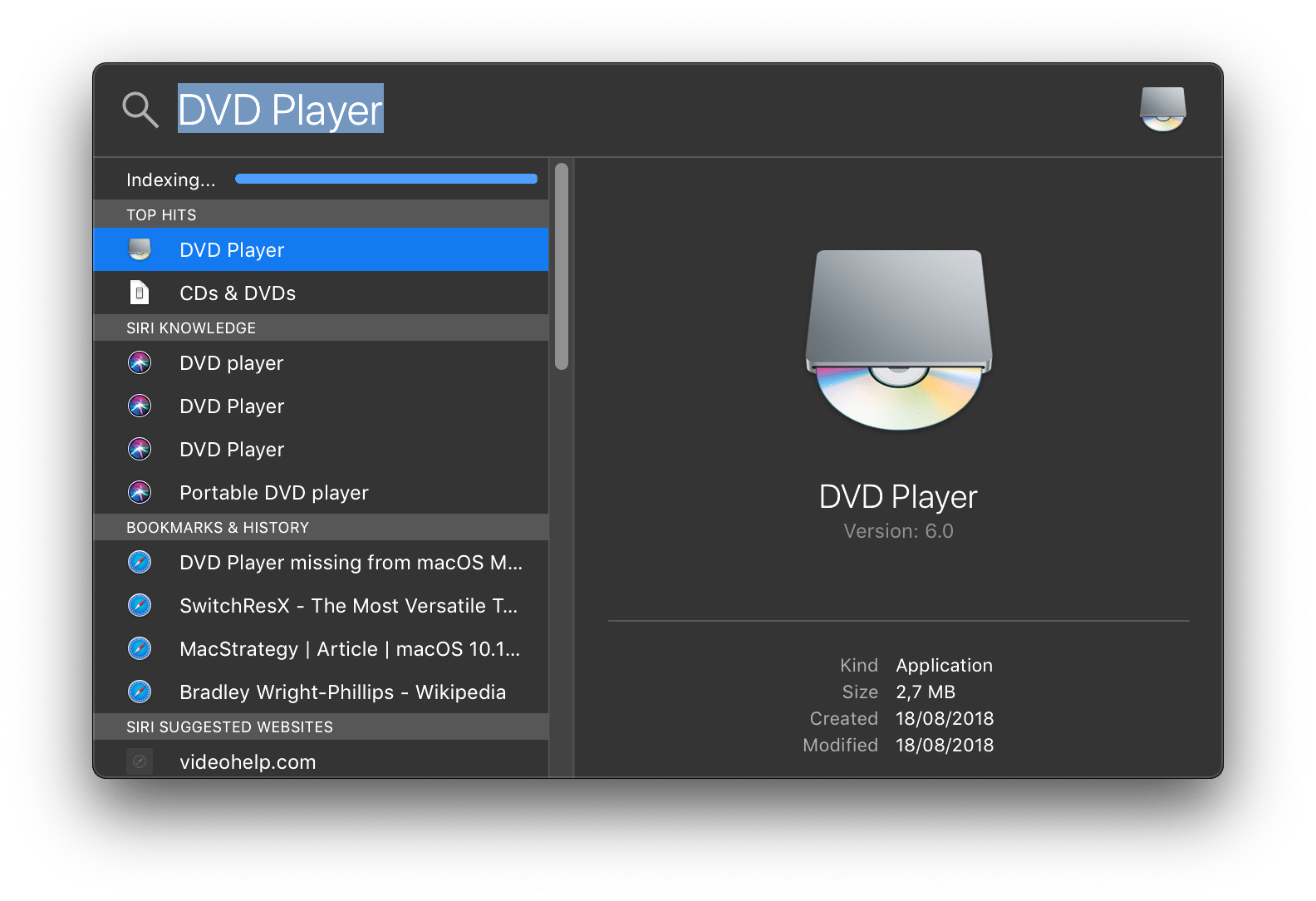Click Safari icon beside MacStrategy article

(x=140, y=648)
